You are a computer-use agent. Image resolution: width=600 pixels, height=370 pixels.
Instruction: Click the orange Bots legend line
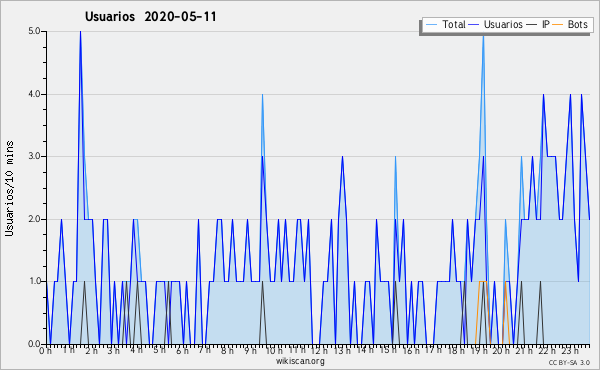pos(558,24)
